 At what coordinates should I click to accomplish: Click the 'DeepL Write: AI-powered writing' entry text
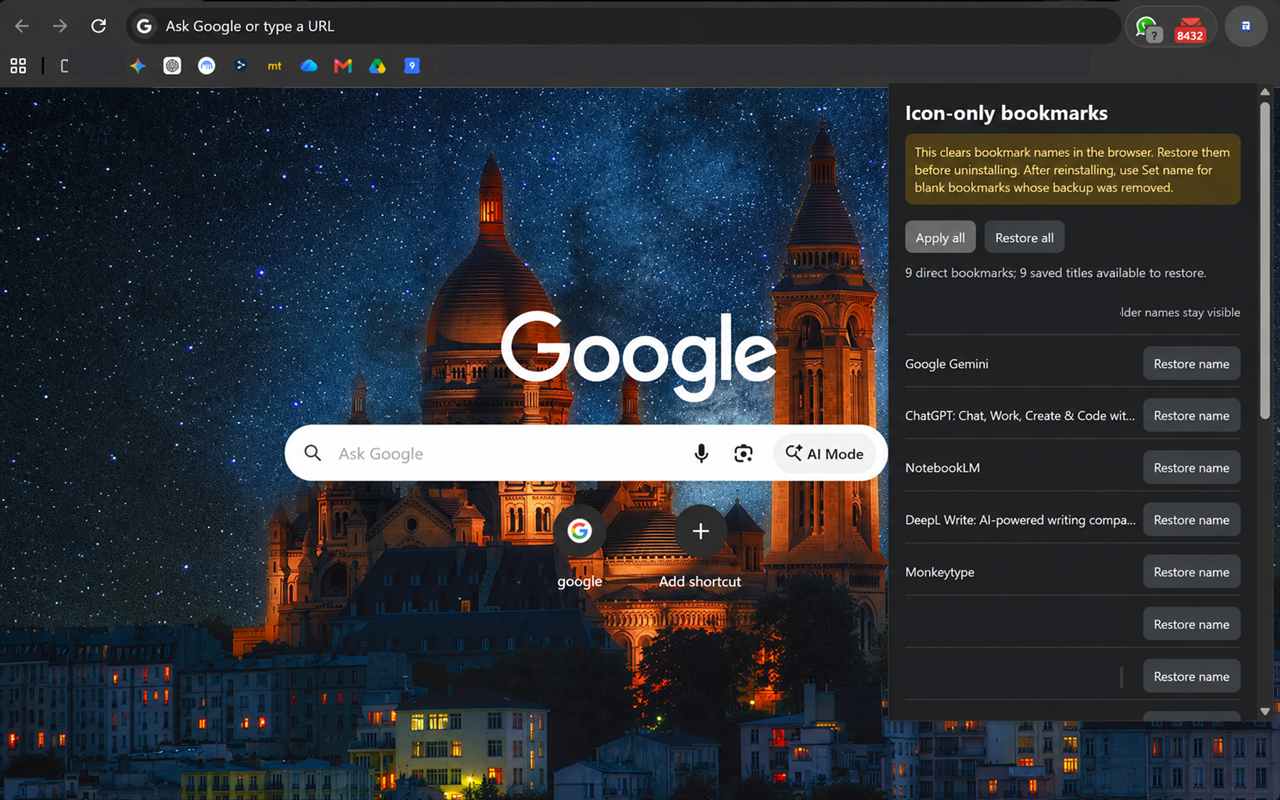click(x=1020, y=520)
